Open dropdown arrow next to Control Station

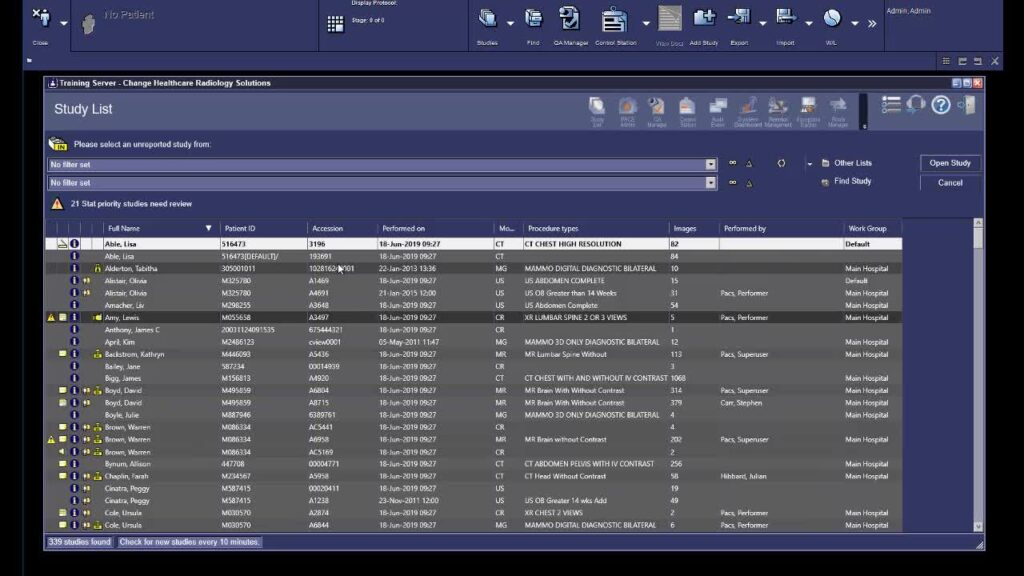pos(646,24)
